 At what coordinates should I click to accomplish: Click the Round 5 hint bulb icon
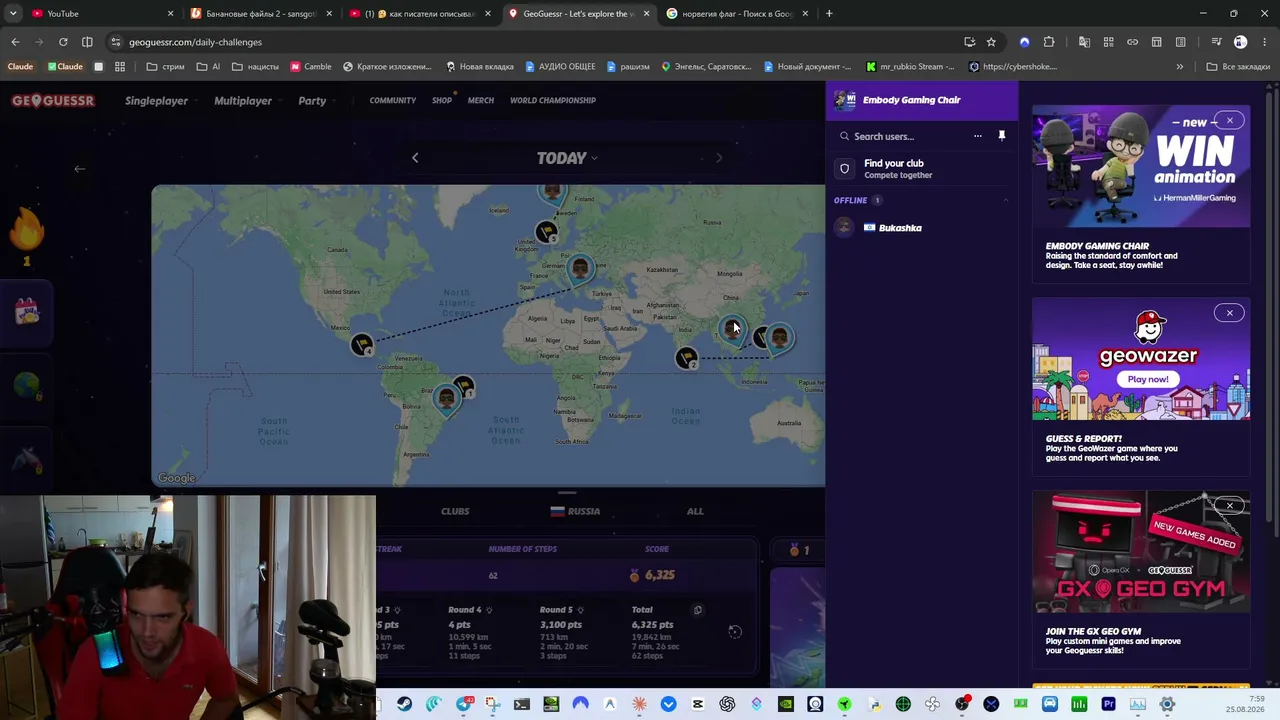pyautogui.click(x=580, y=610)
